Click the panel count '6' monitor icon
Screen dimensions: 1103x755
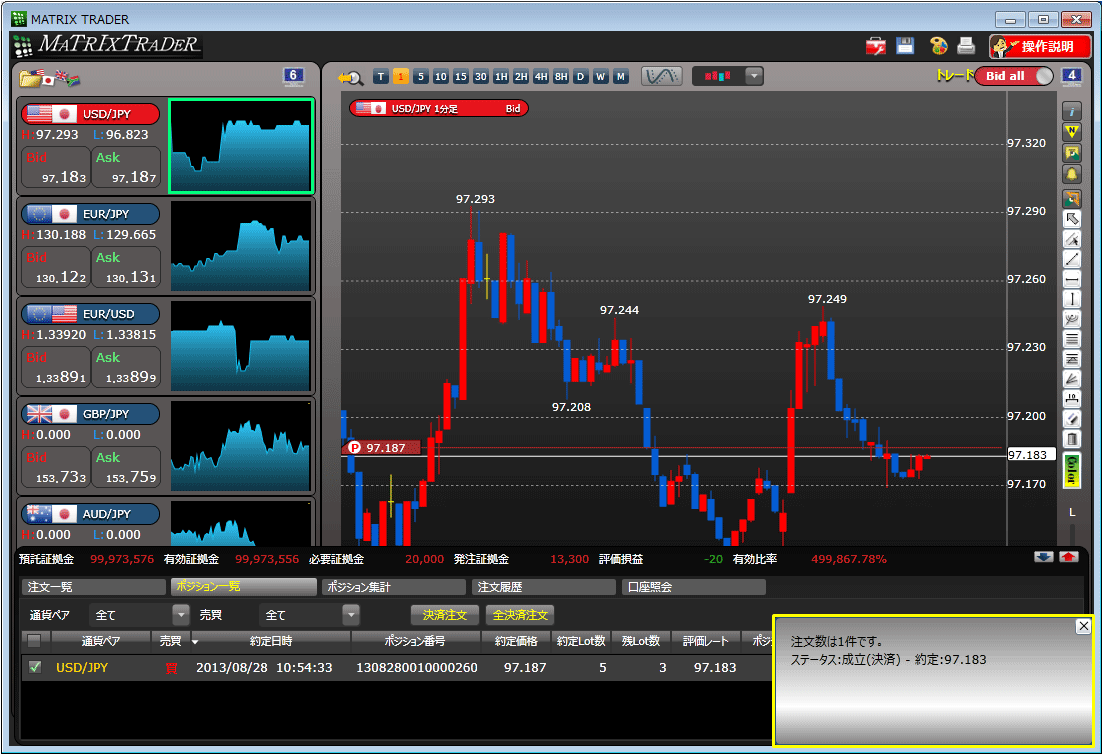click(293, 76)
